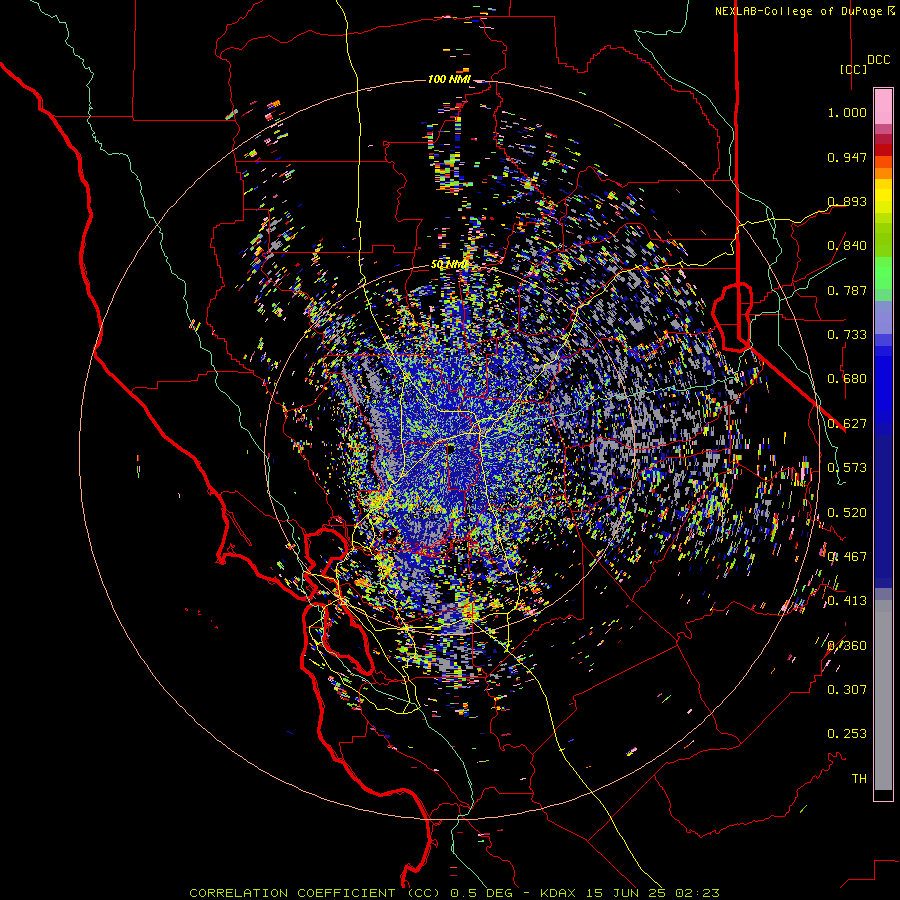Select the 0.840 scale value

[847, 246]
